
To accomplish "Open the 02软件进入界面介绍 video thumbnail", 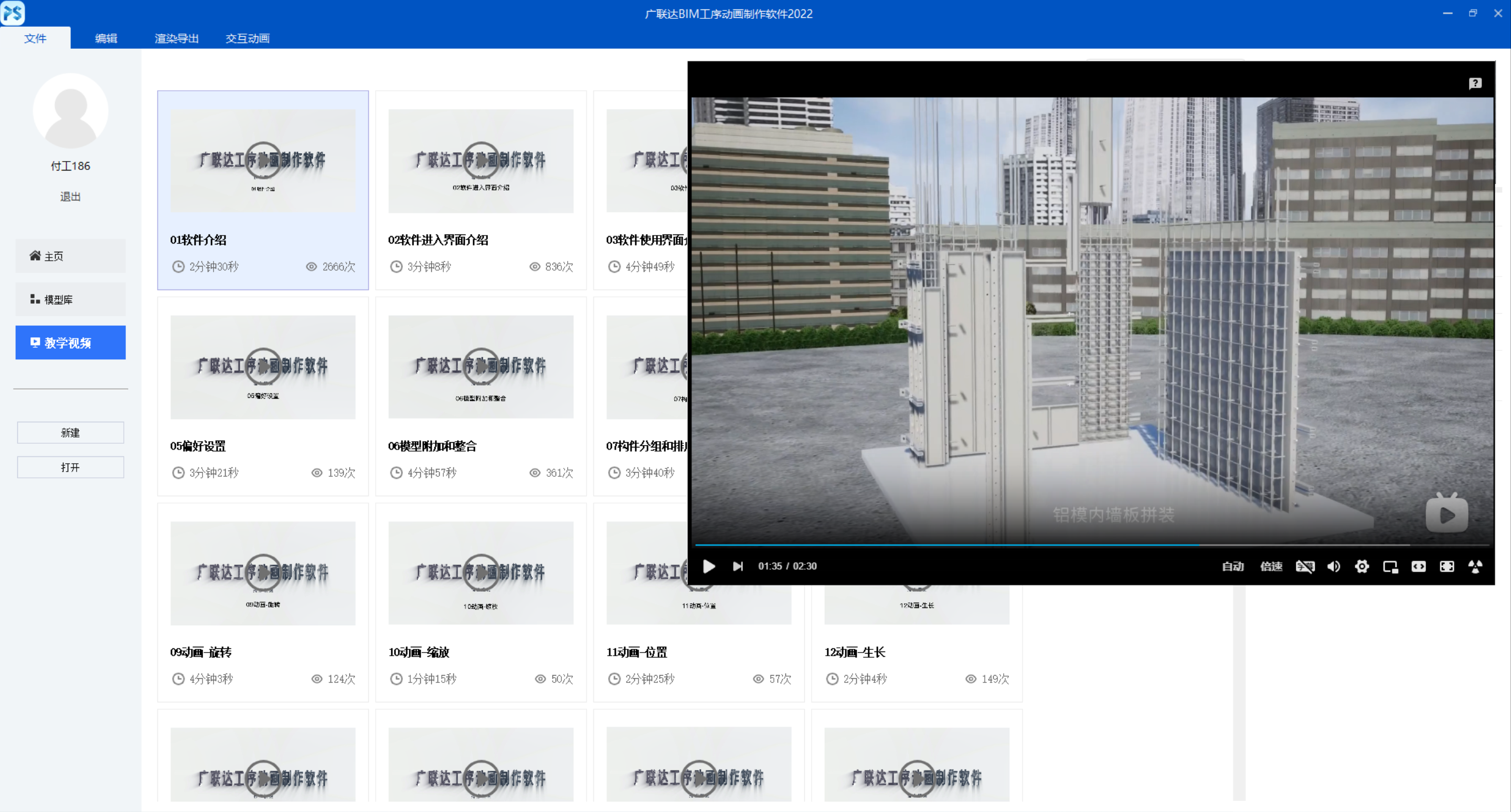I will click(x=481, y=161).
